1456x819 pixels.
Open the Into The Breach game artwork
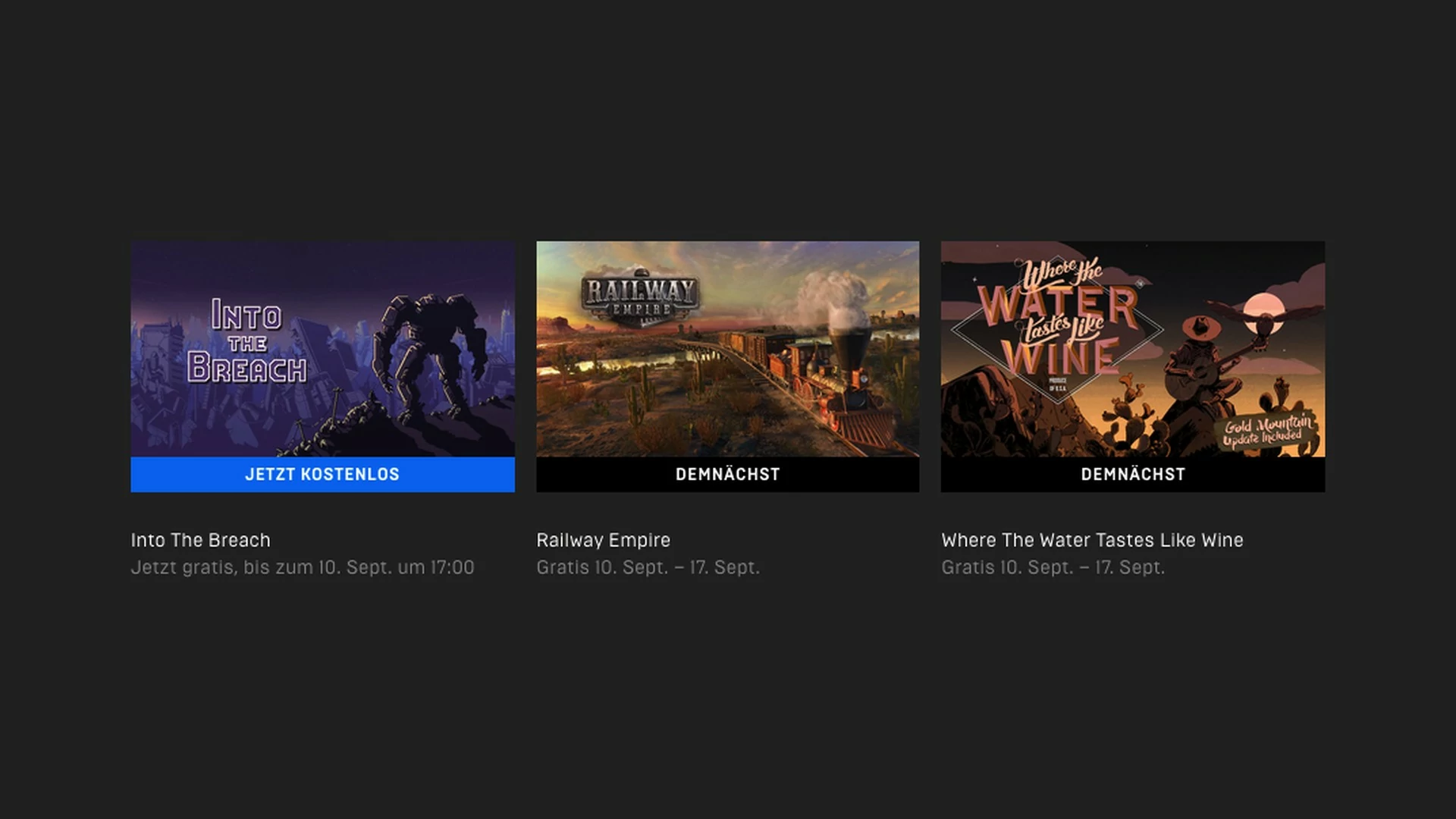pyautogui.click(x=322, y=349)
